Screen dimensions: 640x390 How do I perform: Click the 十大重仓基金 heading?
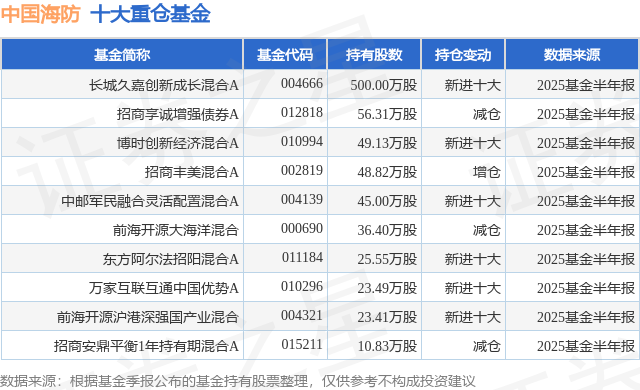coord(150,14)
